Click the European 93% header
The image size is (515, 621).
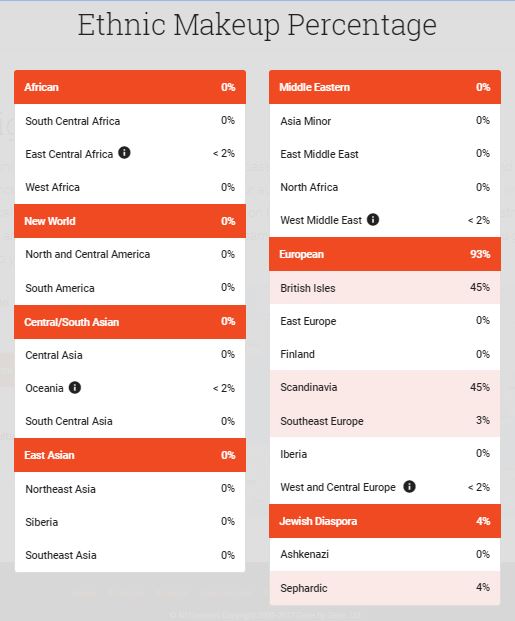385,254
